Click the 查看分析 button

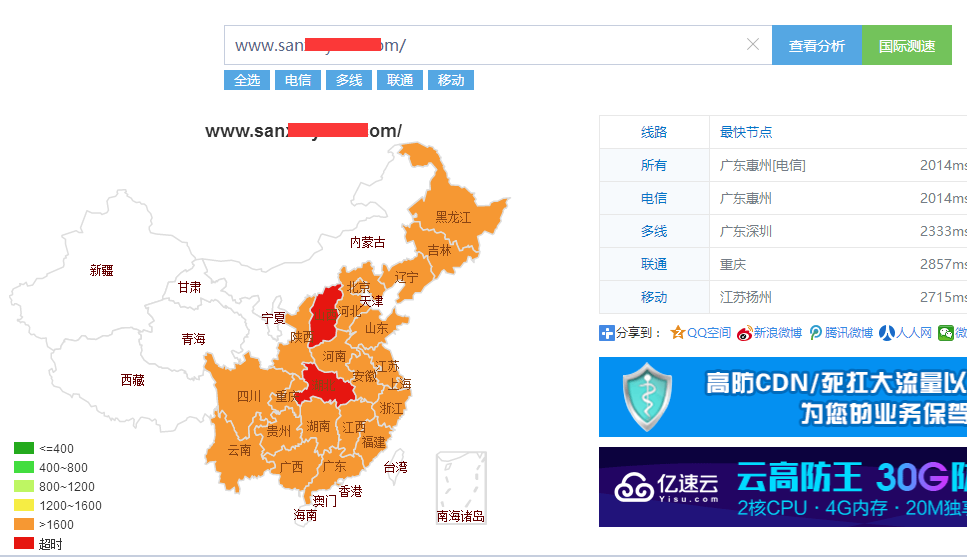[816, 46]
